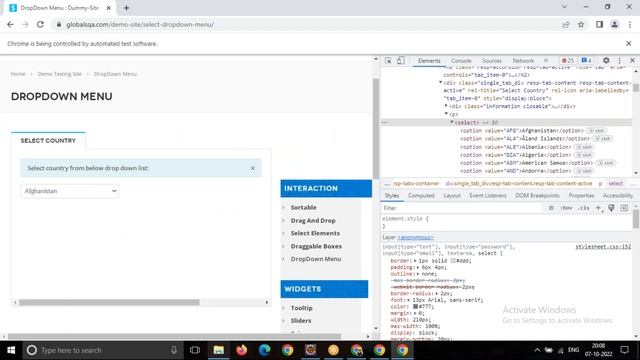
Task: Open the stylesheet.css:152 source link
Action: [x=603, y=247]
